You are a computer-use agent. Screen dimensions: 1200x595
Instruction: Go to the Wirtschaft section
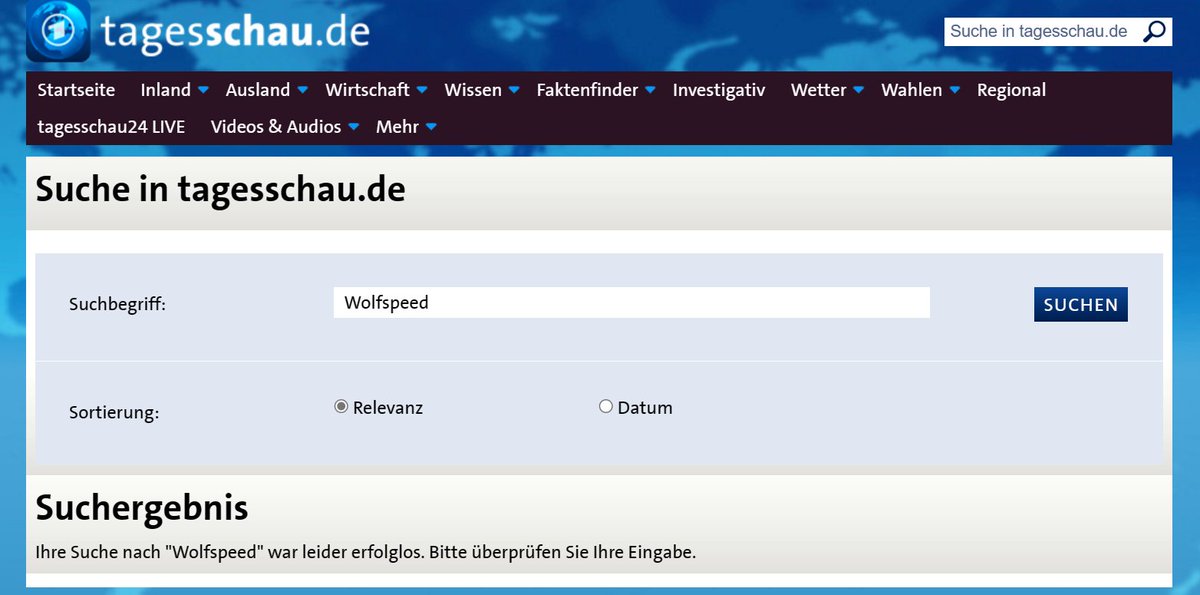tap(367, 90)
